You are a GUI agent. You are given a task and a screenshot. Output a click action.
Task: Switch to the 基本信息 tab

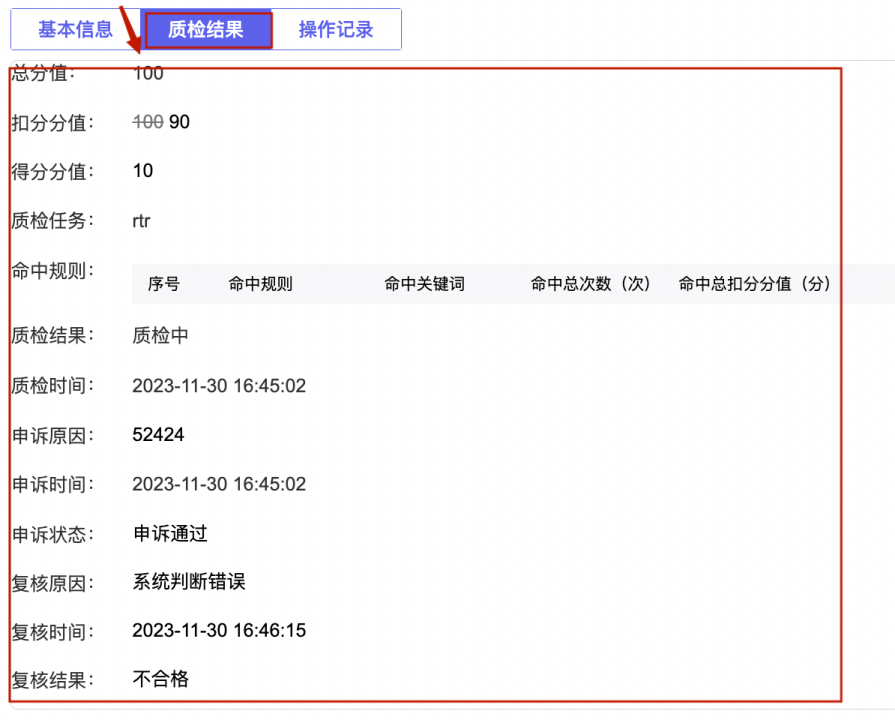click(x=75, y=29)
